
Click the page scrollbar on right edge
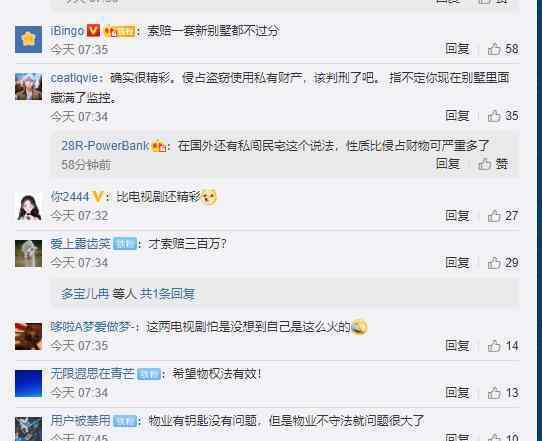539,220
